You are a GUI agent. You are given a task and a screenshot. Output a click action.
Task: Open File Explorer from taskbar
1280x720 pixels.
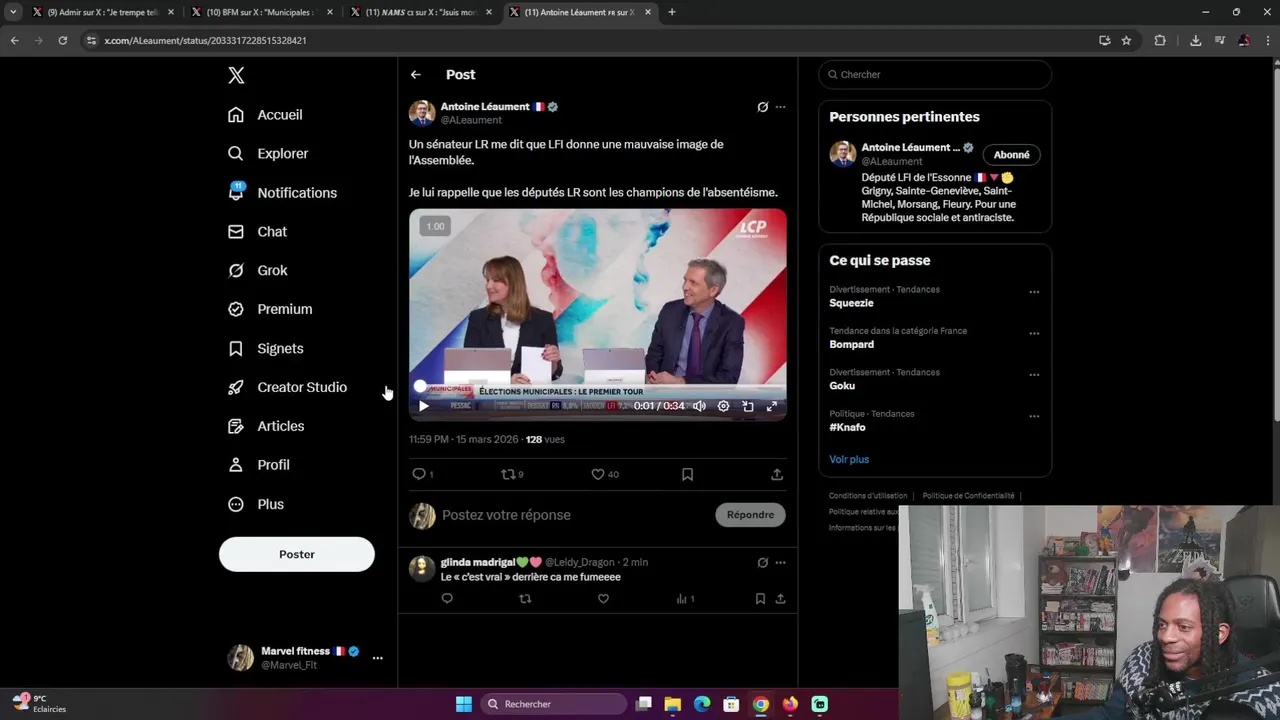coord(673,704)
